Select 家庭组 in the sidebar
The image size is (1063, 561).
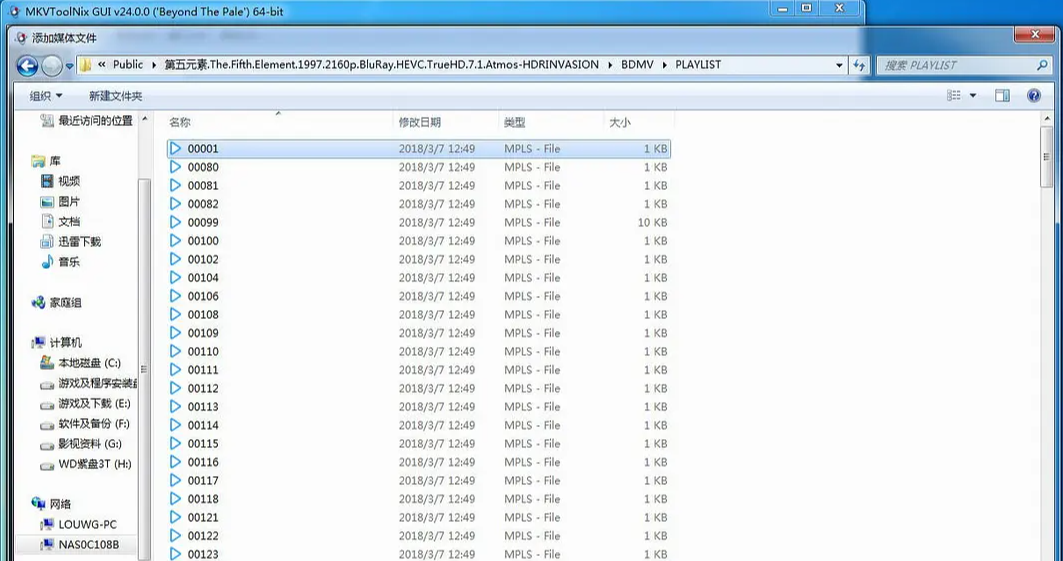click(56, 303)
